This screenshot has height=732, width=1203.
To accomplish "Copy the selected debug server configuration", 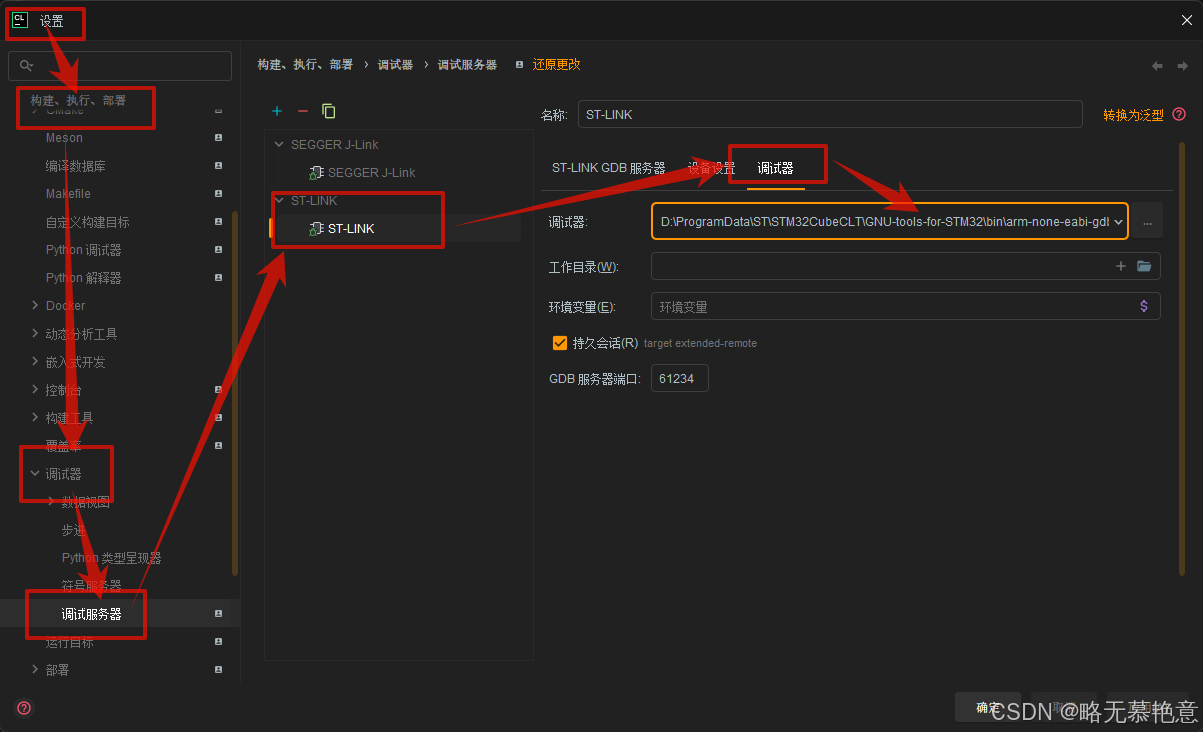I will [329, 111].
